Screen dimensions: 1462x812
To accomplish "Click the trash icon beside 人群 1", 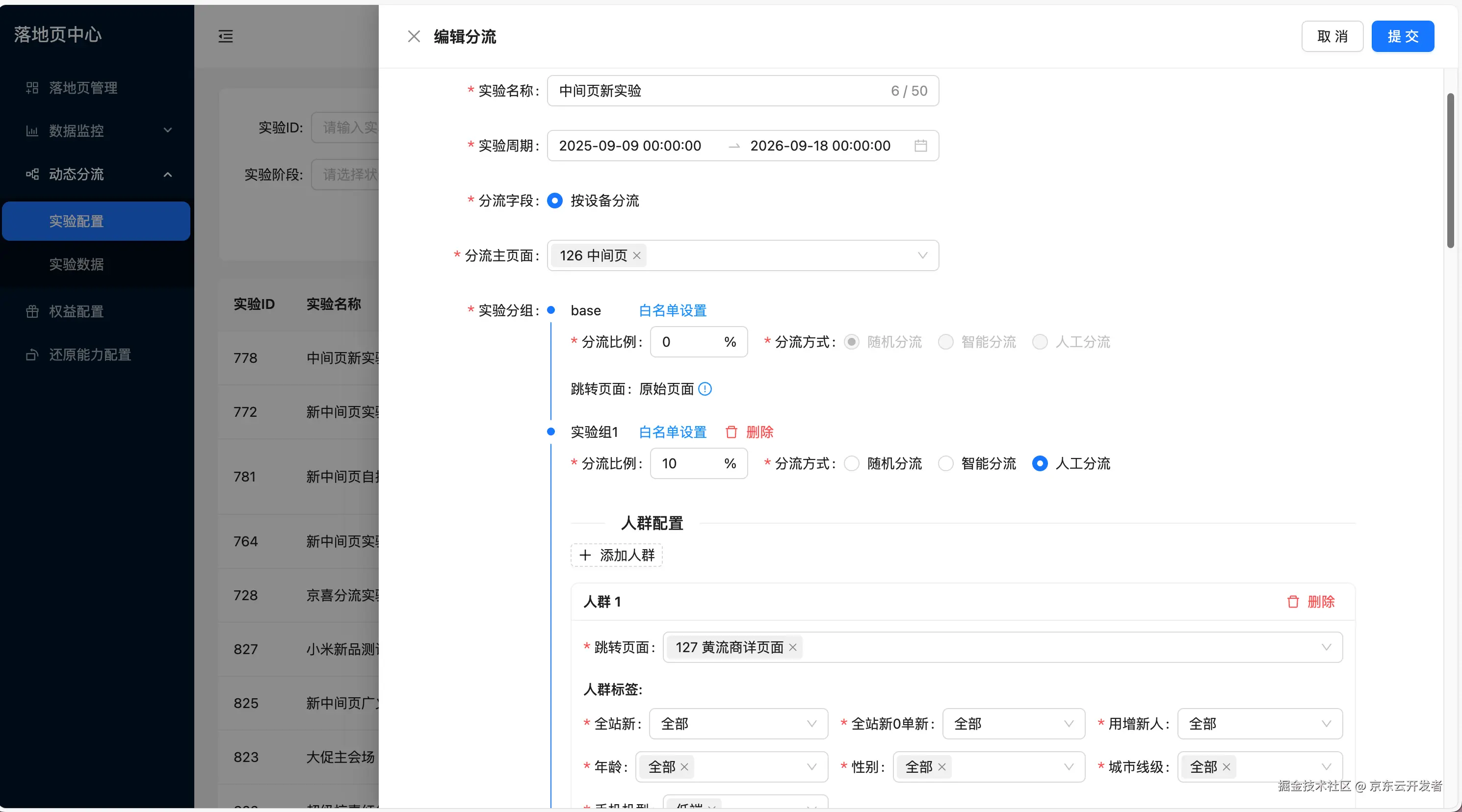I will pyautogui.click(x=1293, y=602).
